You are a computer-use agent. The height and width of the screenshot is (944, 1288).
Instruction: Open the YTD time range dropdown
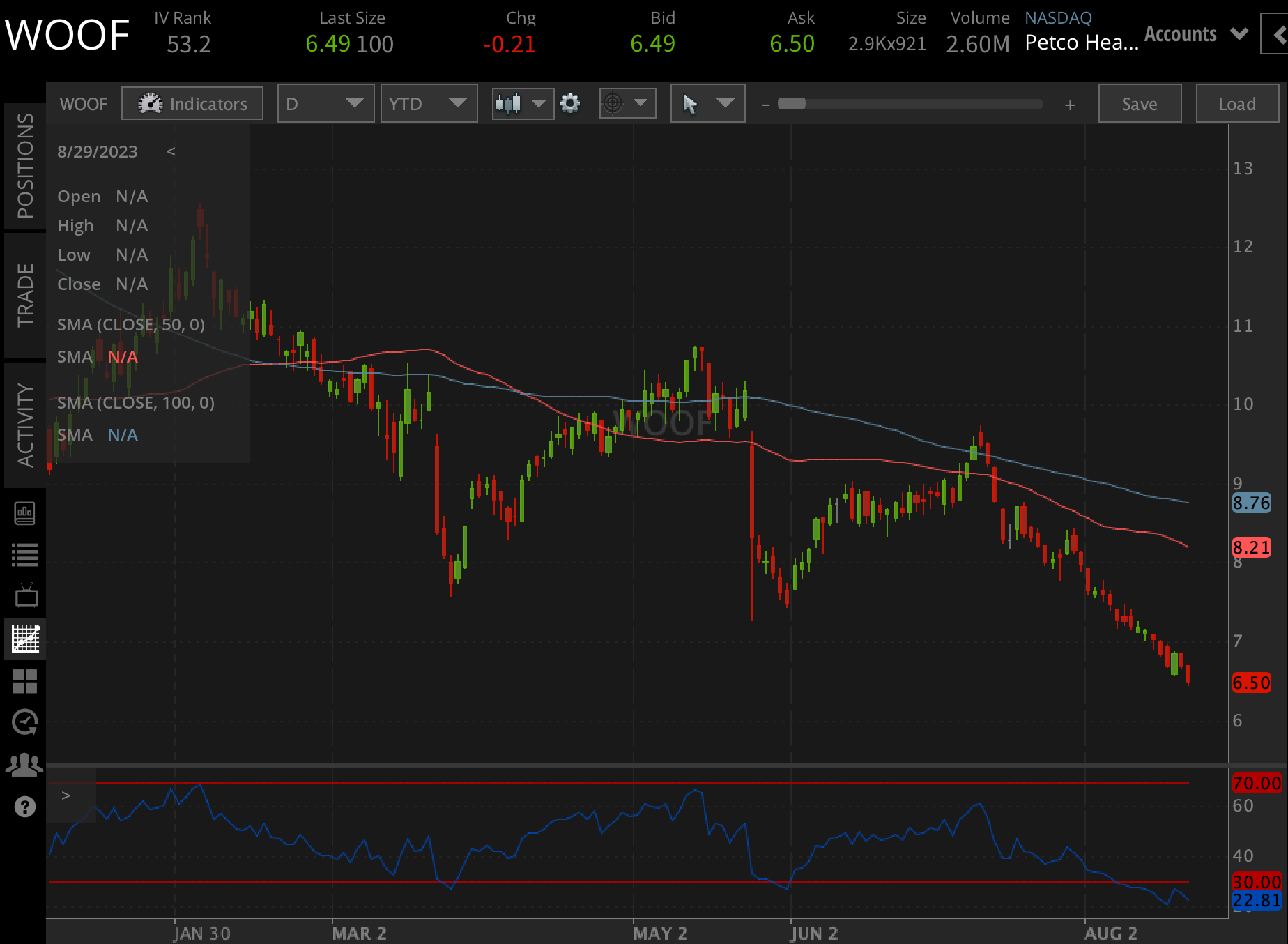coord(429,104)
